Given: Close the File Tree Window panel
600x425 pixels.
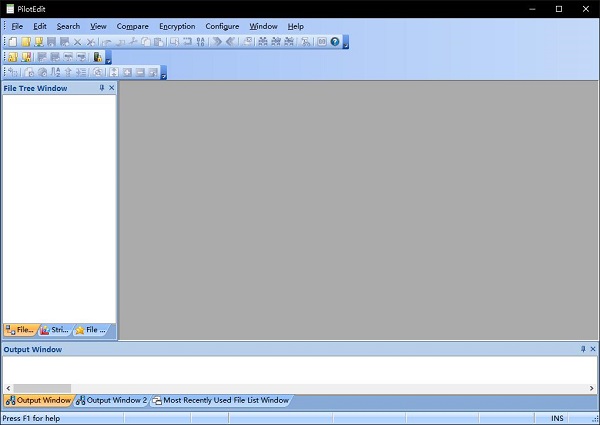Looking at the screenshot, I should pos(112,88).
